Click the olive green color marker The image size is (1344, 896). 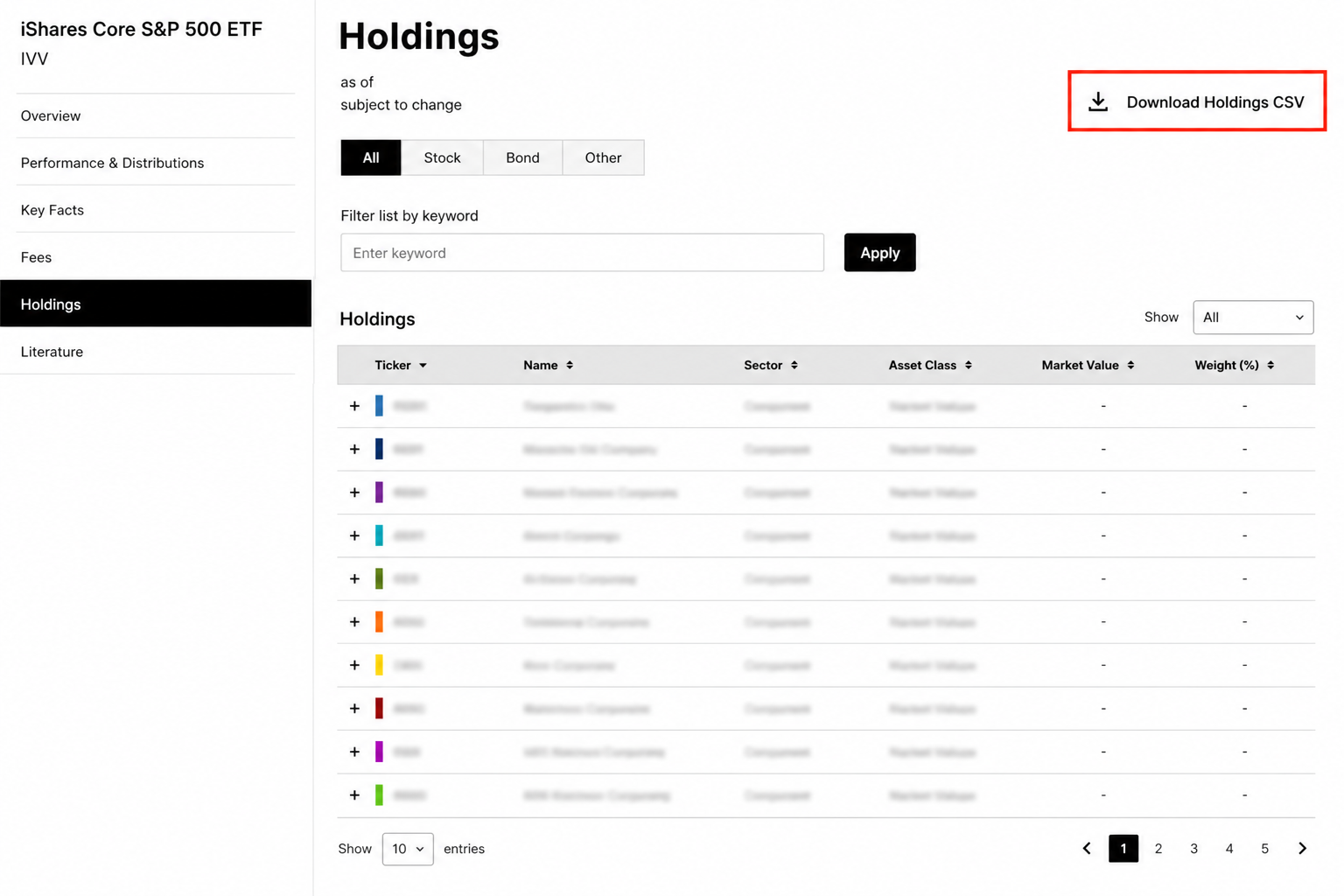coord(379,578)
